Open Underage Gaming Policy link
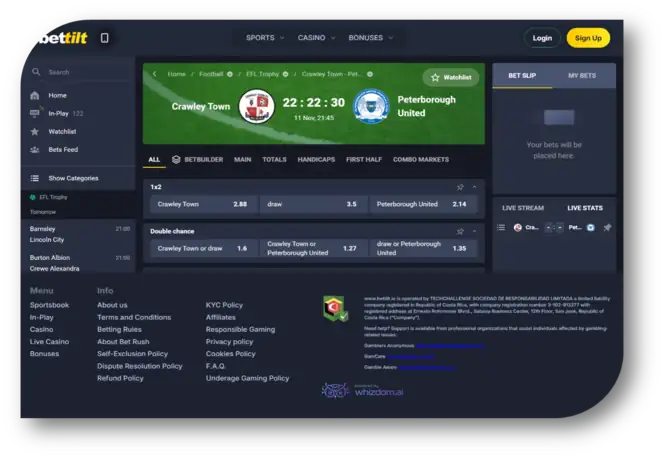 coord(247,378)
